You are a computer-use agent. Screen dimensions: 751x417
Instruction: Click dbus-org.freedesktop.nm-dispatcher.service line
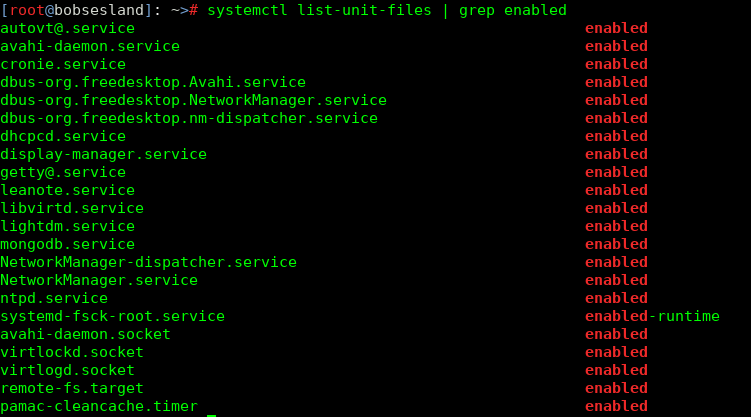(189, 118)
